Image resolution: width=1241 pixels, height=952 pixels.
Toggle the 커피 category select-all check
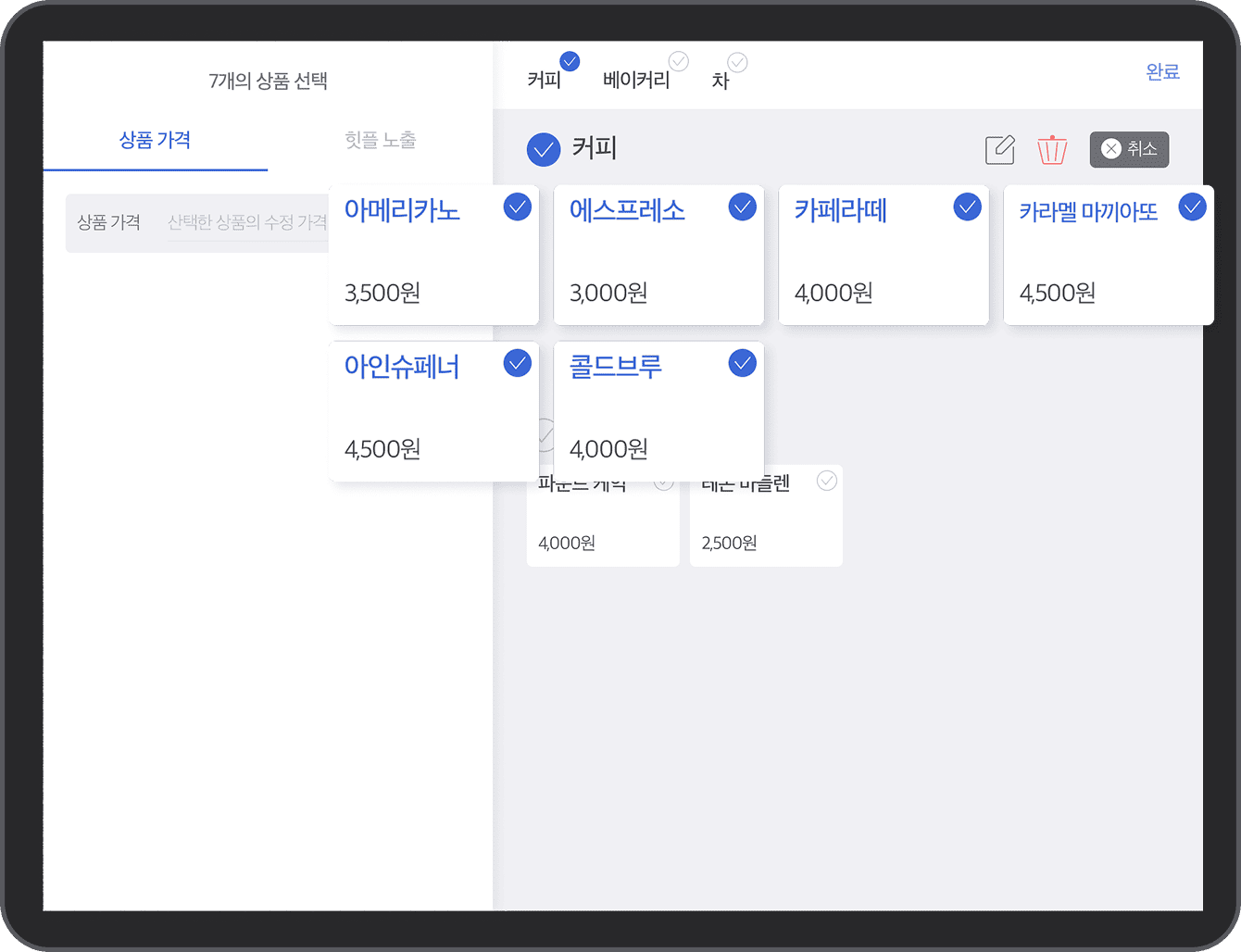coord(544,150)
